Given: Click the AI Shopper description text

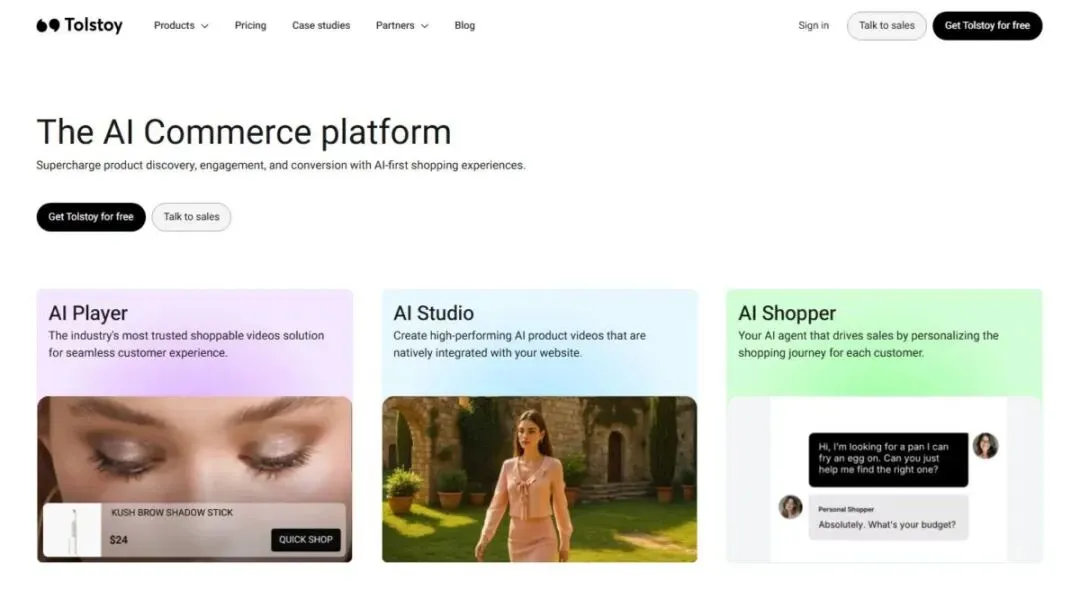Looking at the screenshot, I should [868, 344].
